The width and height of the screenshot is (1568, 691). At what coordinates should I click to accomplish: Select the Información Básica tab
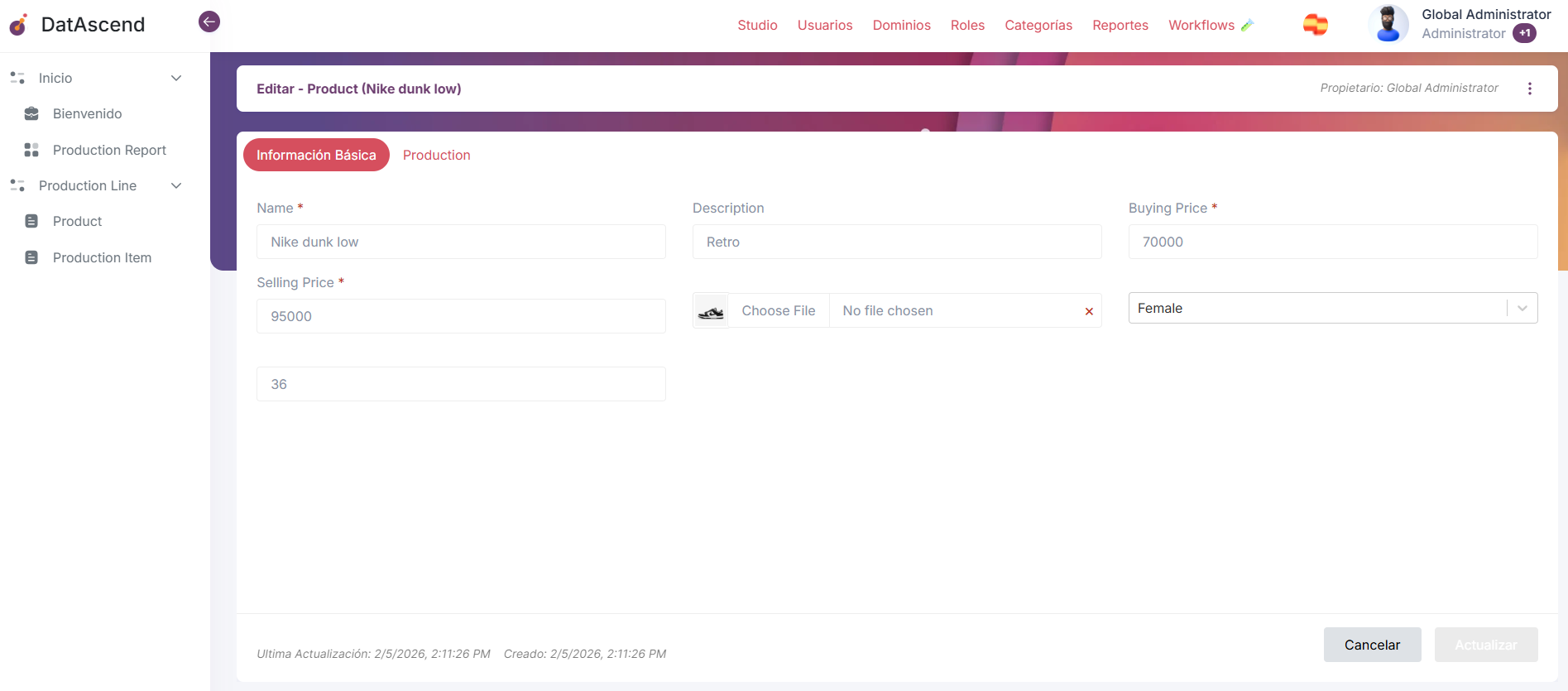(x=316, y=155)
